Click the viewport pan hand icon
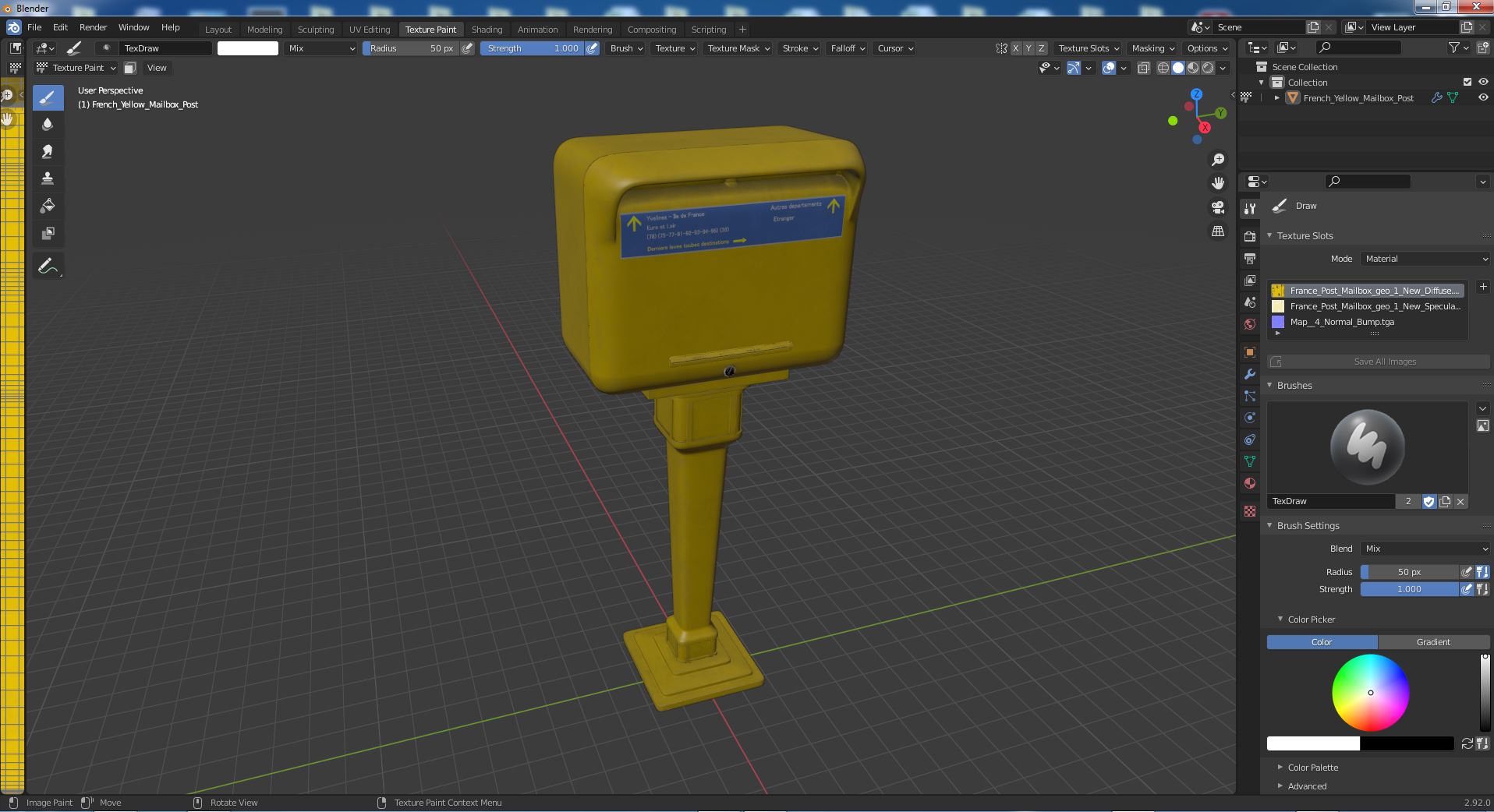 coord(1218,183)
